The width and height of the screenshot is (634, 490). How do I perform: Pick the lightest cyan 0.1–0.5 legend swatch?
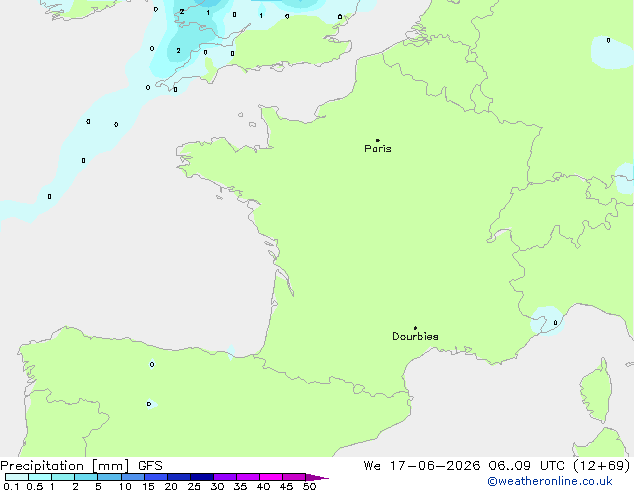[17, 477]
